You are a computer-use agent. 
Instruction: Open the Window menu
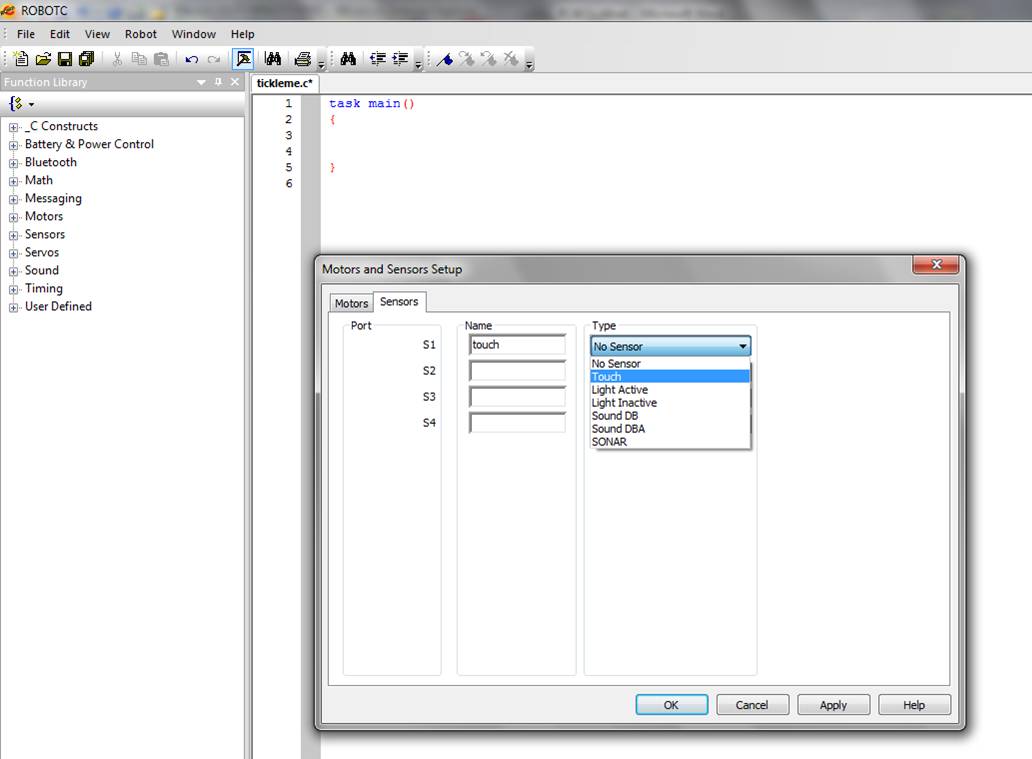[x=194, y=34]
